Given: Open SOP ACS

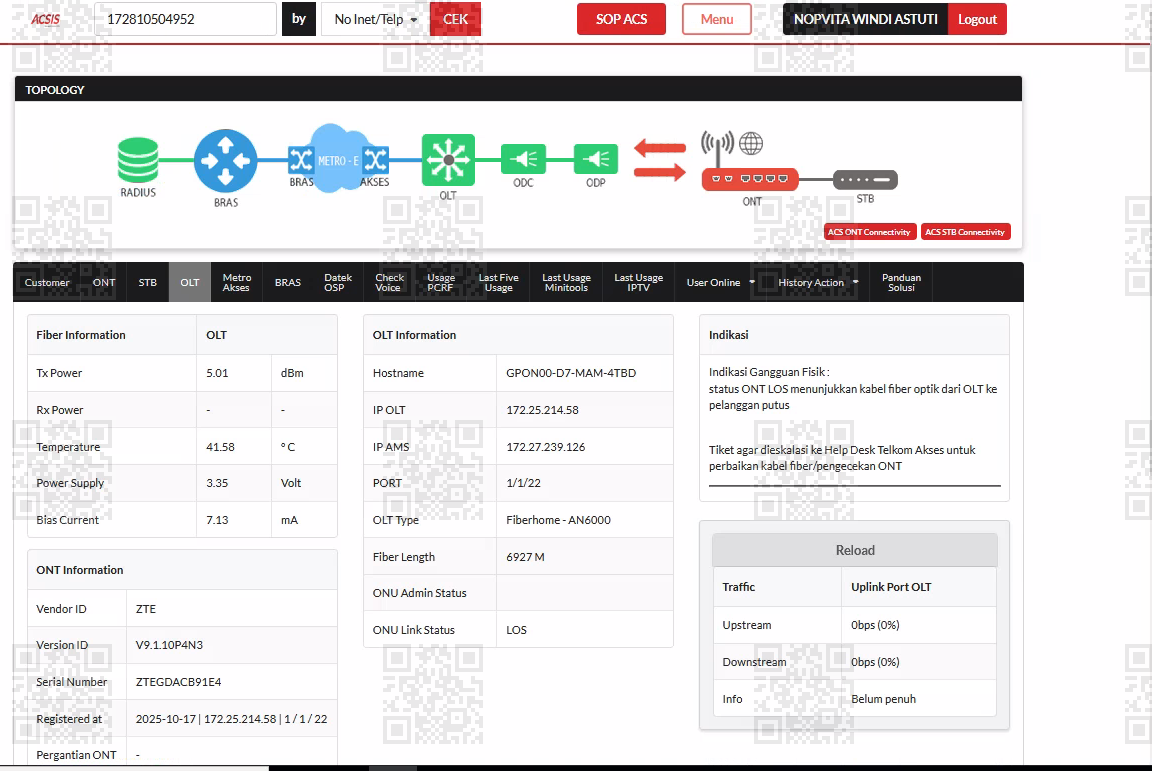Looking at the screenshot, I should (621, 19).
